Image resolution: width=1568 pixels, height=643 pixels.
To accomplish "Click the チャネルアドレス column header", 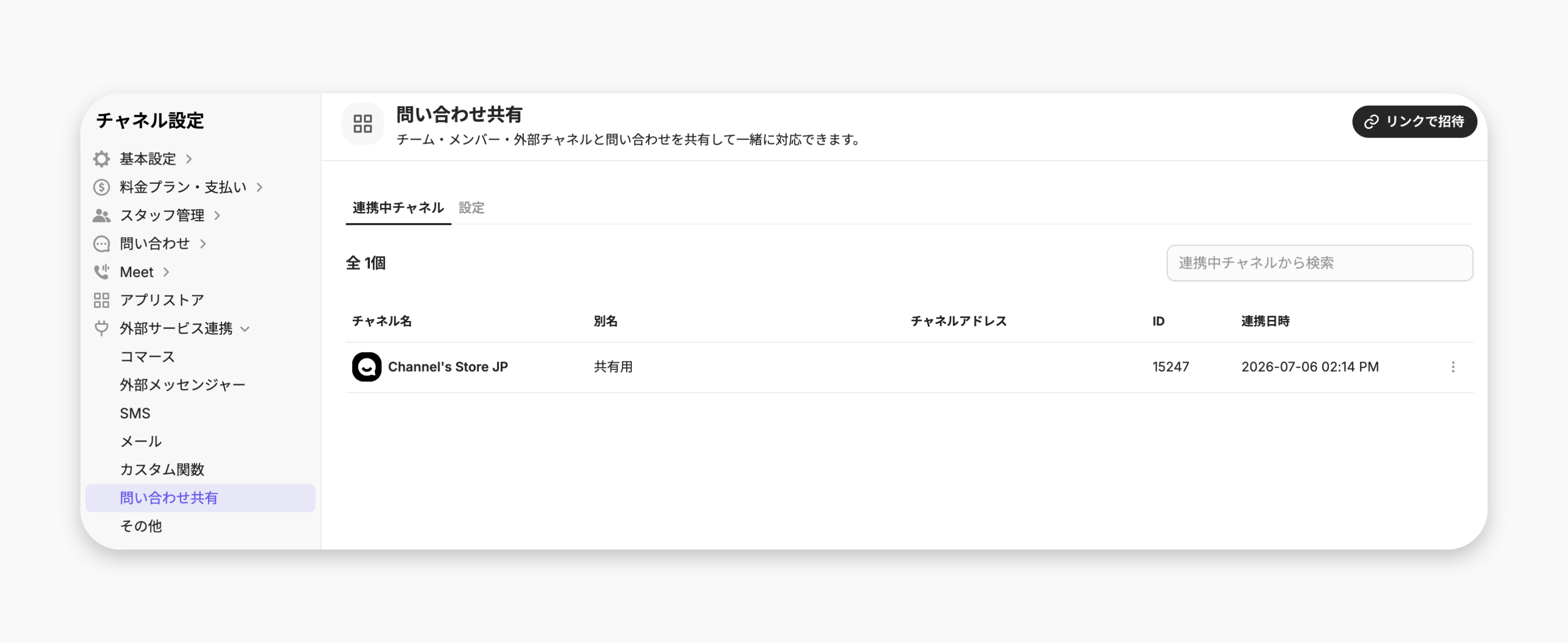I will tap(959, 321).
